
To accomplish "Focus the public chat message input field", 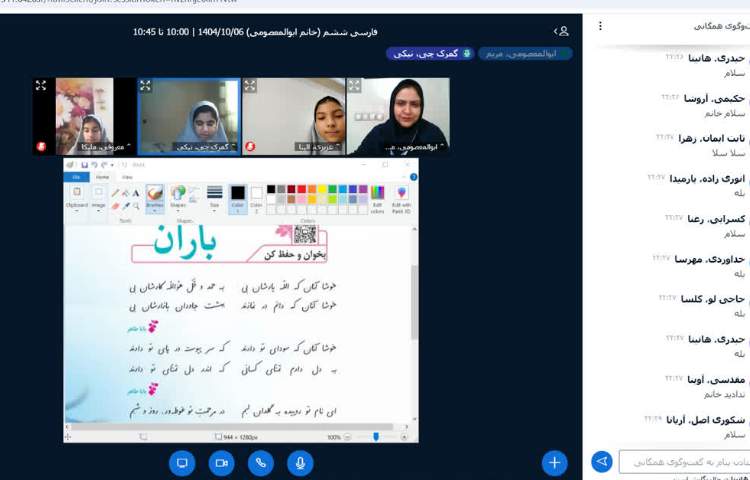I will (684, 462).
